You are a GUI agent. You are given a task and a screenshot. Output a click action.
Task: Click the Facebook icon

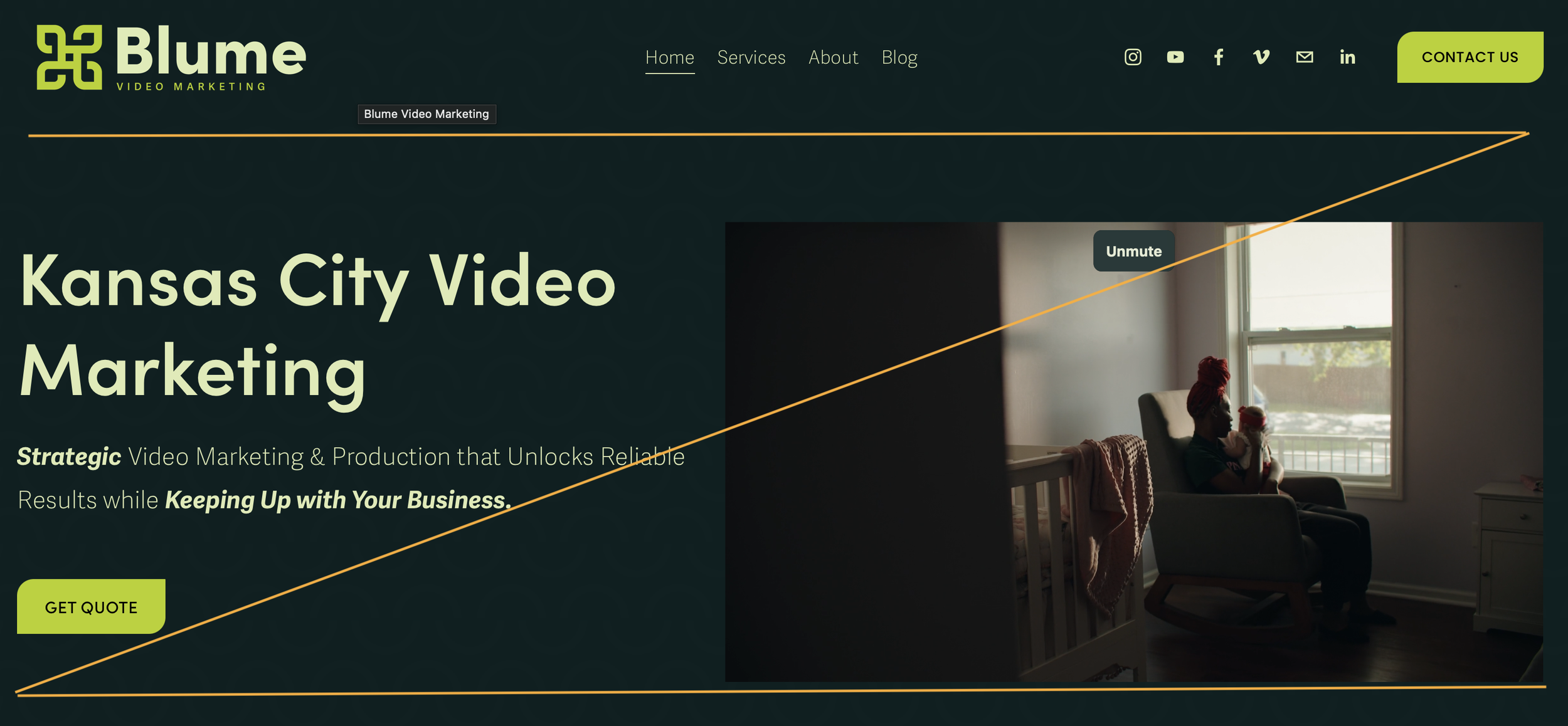(1218, 57)
